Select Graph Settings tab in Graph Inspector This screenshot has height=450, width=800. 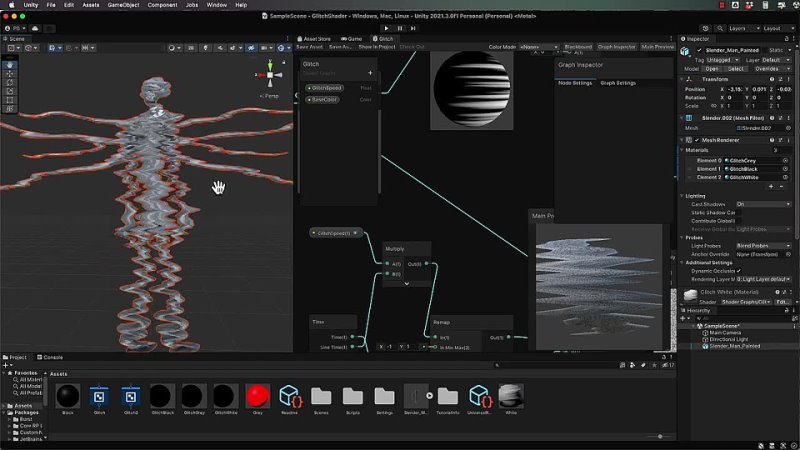click(x=618, y=83)
